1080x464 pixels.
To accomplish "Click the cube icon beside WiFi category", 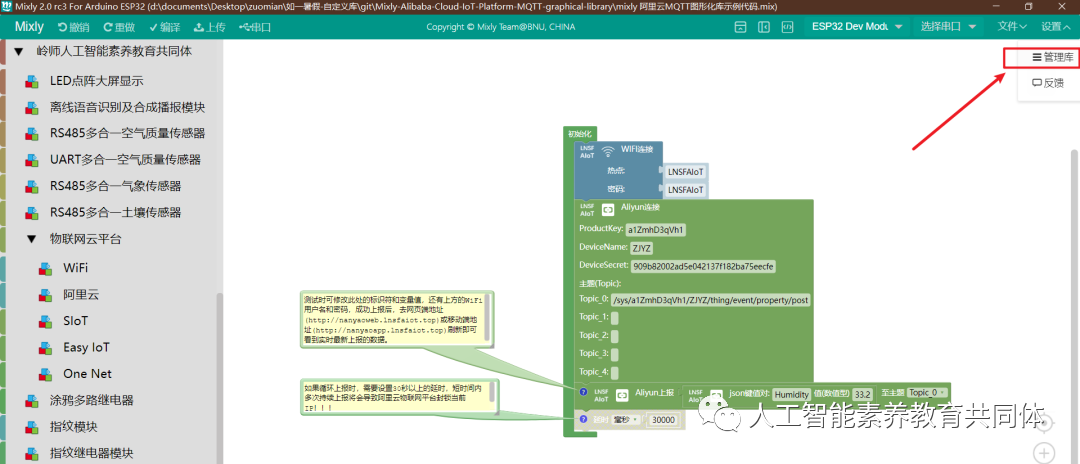I will pyautogui.click(x=45, y=268).
